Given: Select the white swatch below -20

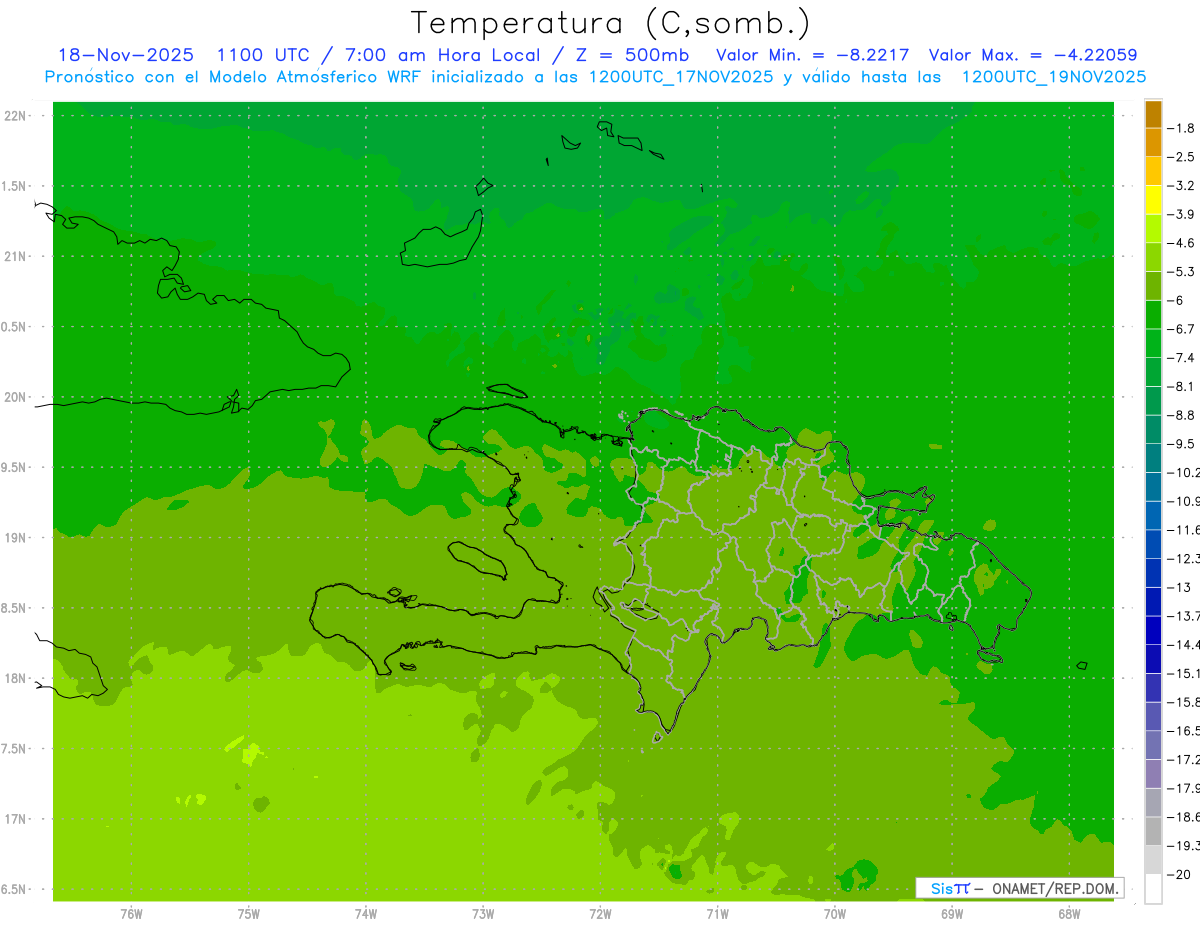Looking at the screenshot, I should pyautogui.click(x=1153, y=889).
